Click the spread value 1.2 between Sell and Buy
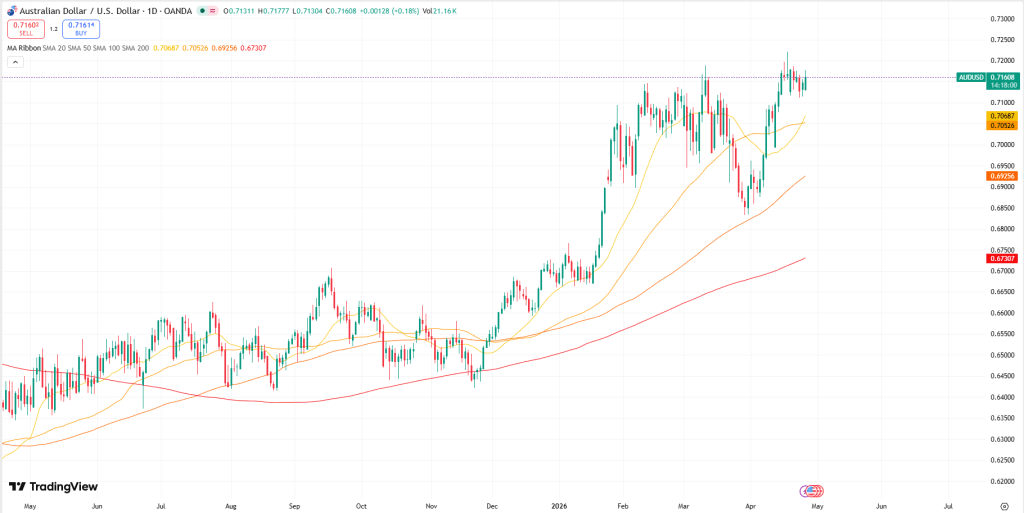The width and height of the screenshot is (1024, 513). coord(53,29)
